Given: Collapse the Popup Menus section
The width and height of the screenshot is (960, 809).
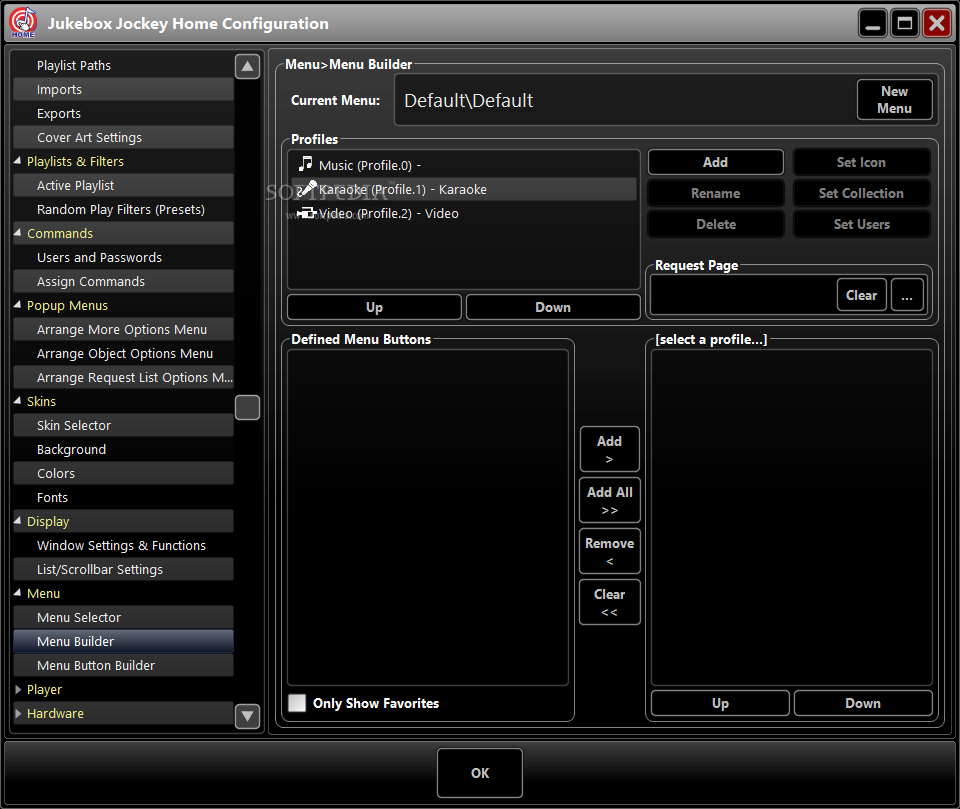Looking at the screenshot, I should (x=18, y=305).
